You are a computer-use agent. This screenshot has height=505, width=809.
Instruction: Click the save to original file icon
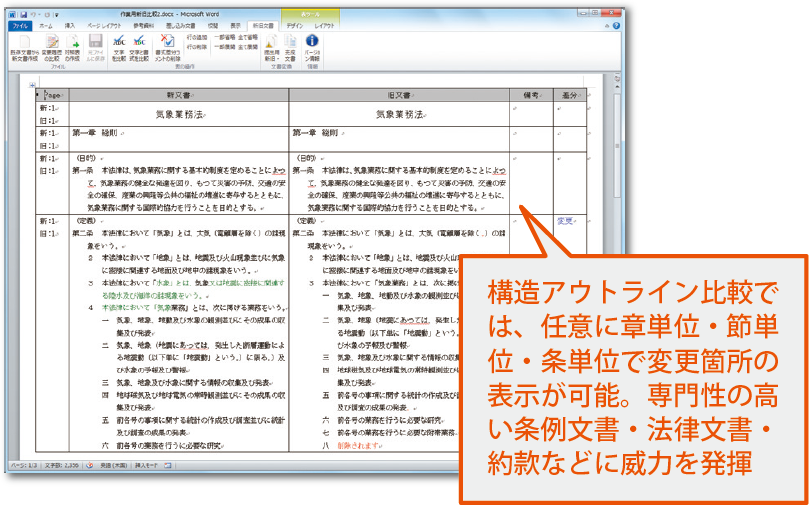pos(95,44)
